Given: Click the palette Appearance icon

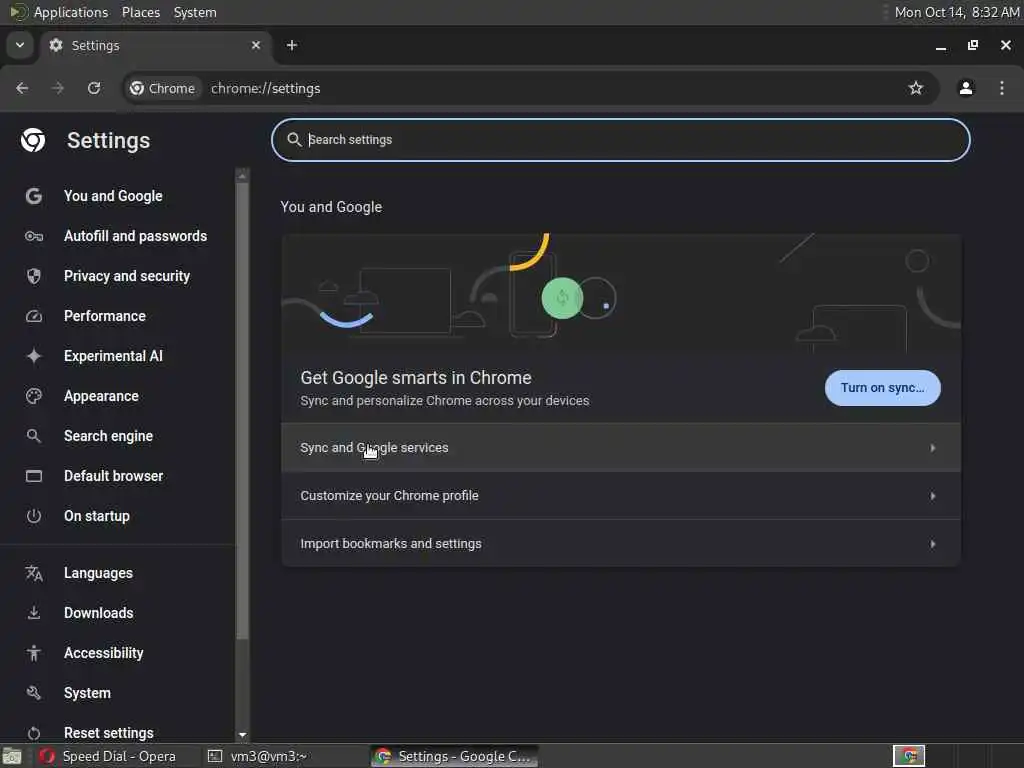Looking at the screenshot, I should (34, 396).
